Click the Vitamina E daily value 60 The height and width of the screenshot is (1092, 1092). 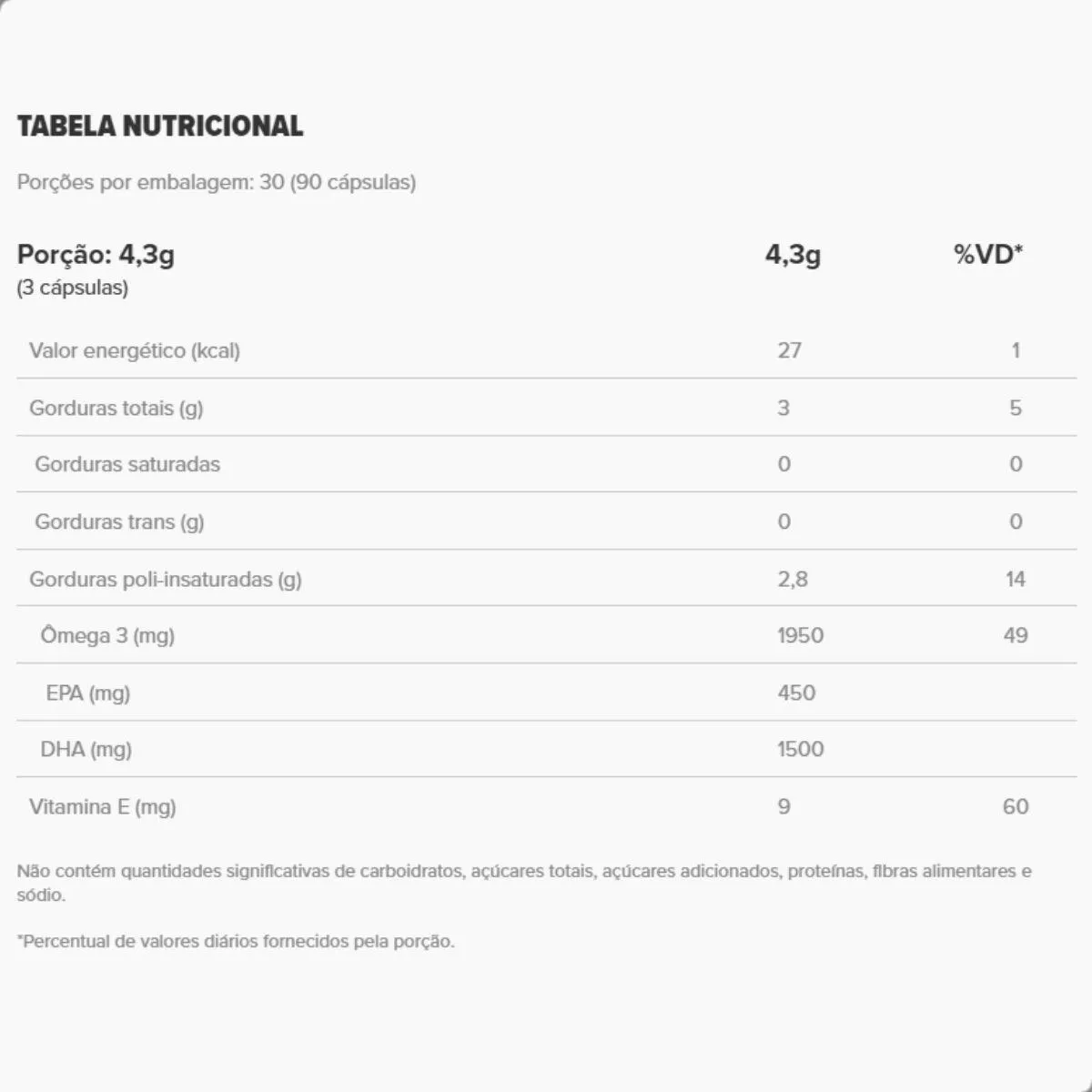click(1016, 806)
